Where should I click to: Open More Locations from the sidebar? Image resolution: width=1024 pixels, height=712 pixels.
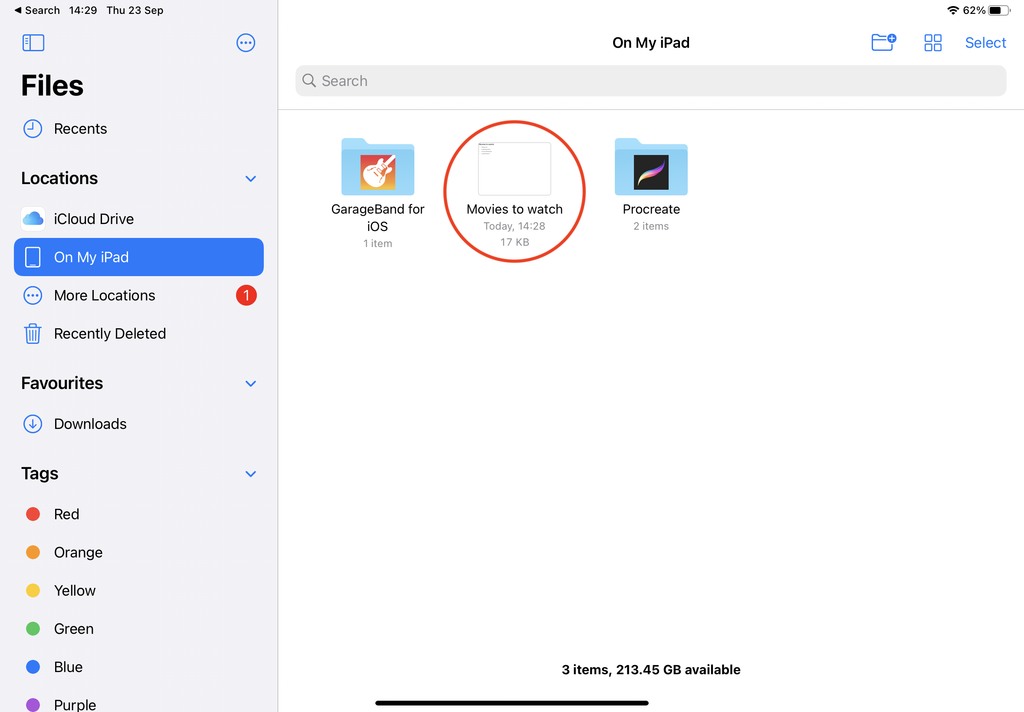point(104,295)
